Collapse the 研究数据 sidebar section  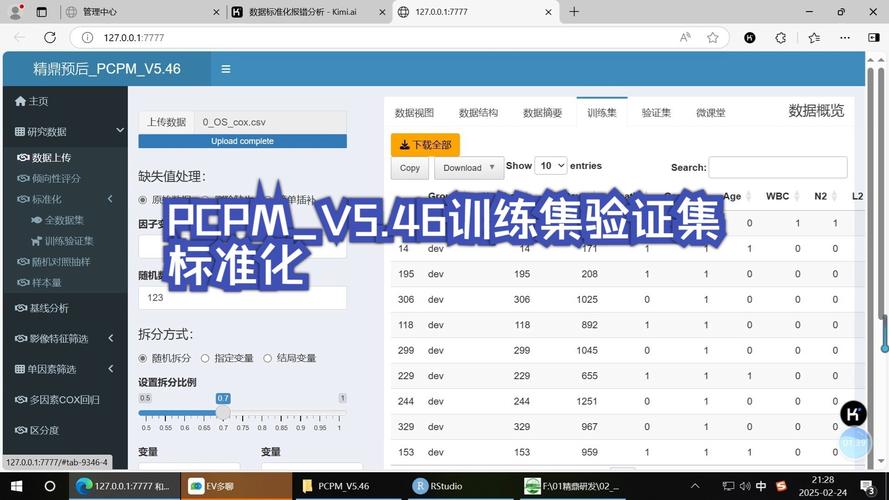[x=120, y=130]
